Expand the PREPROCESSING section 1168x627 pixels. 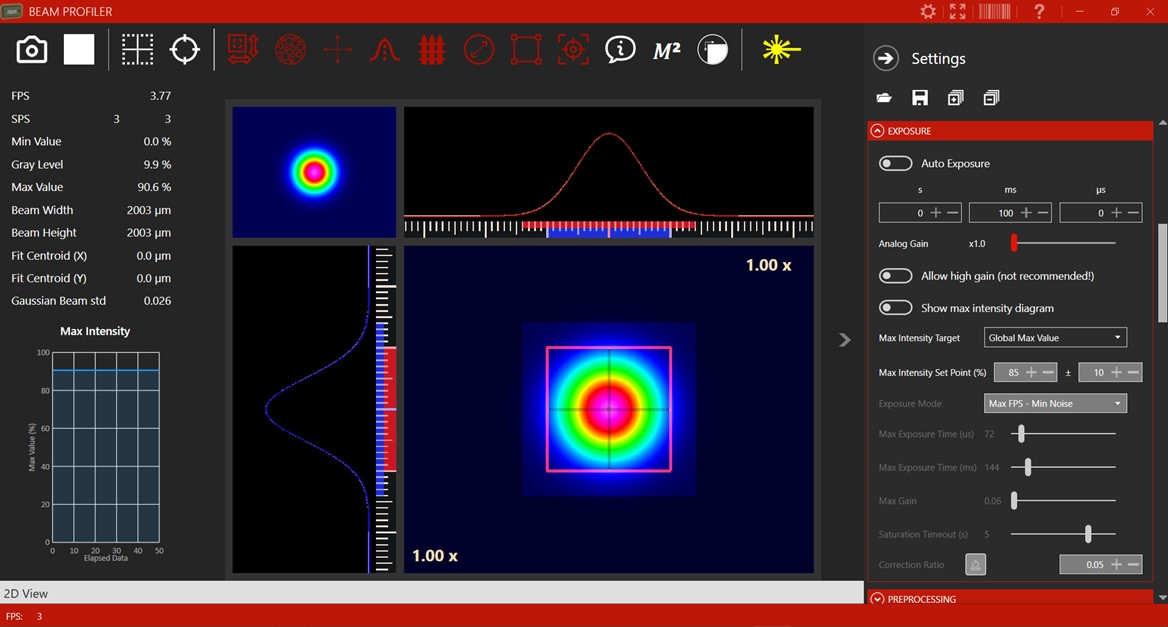[x=877, y=599]
